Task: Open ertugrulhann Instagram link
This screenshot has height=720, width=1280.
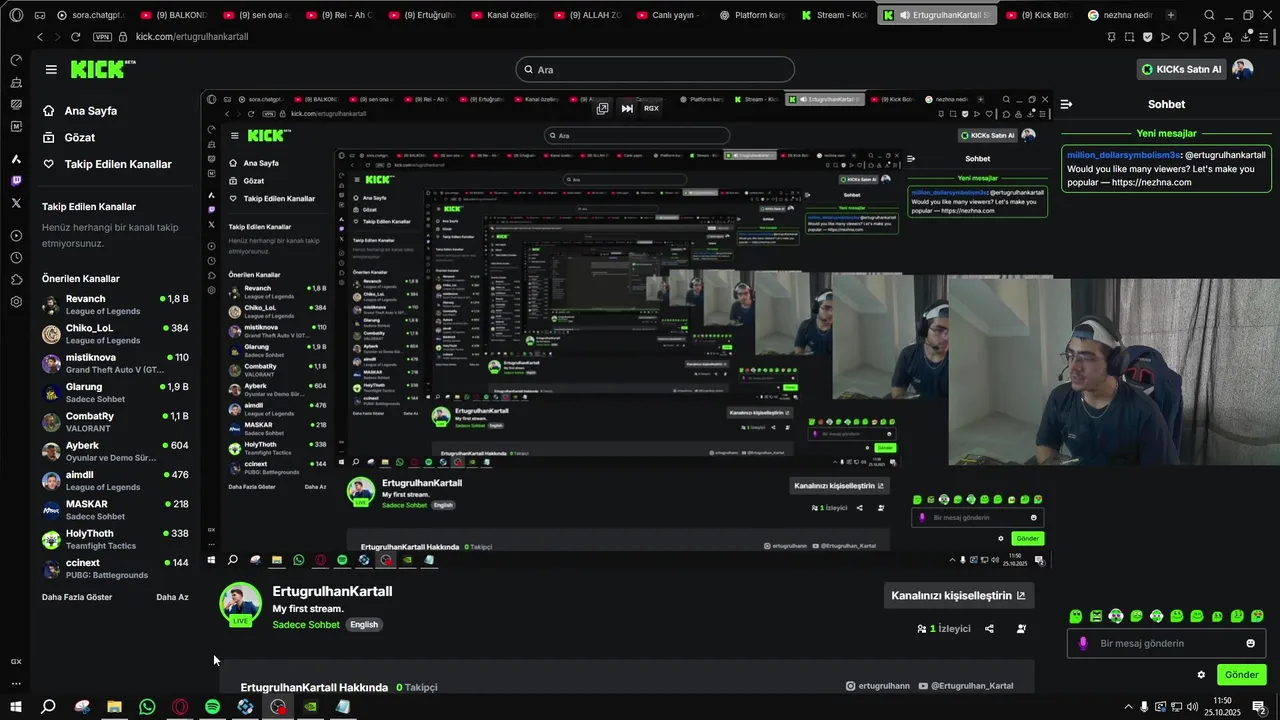Action: tap(878, 686)
